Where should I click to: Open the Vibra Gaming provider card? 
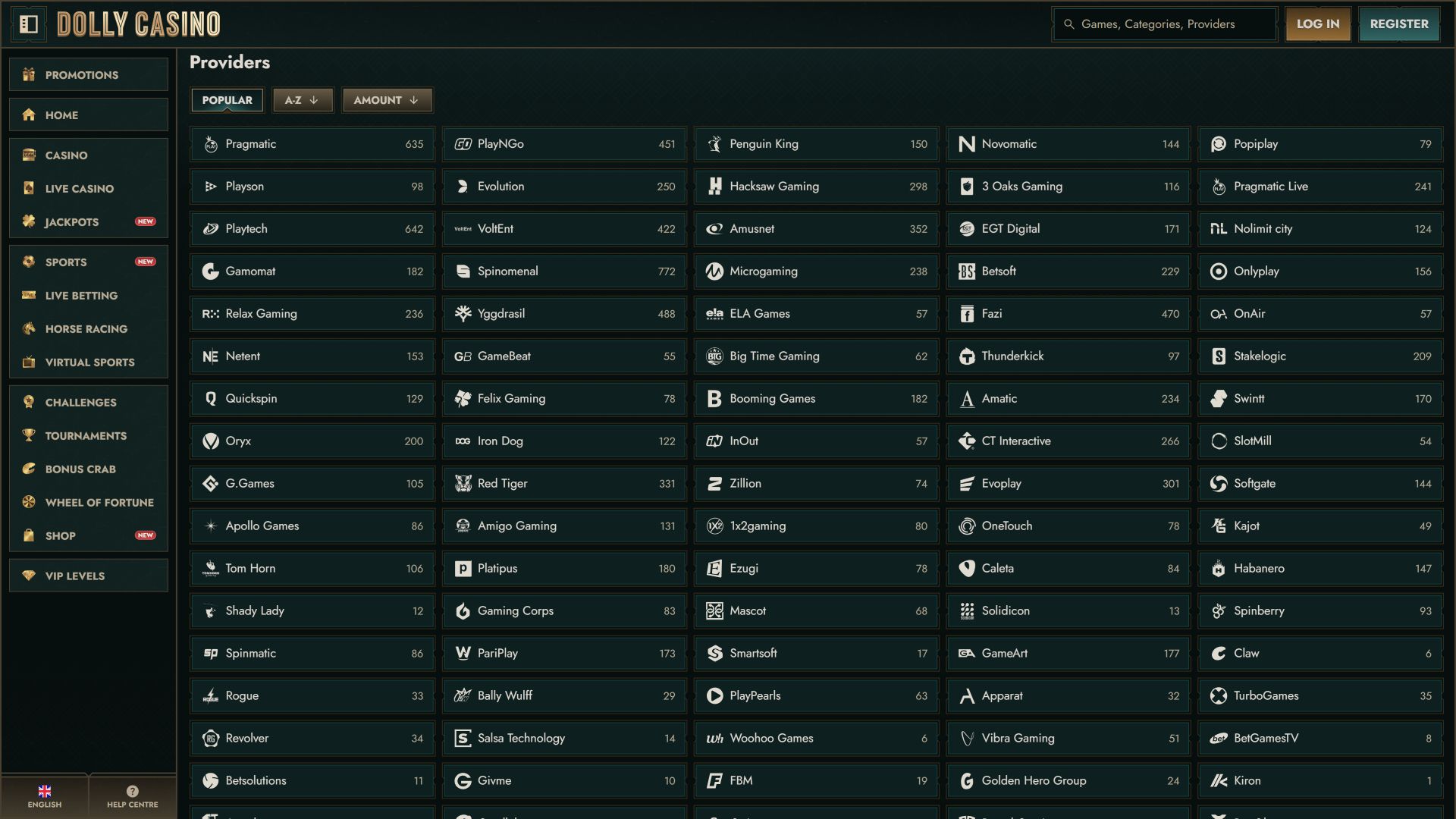click(1068, 739)
